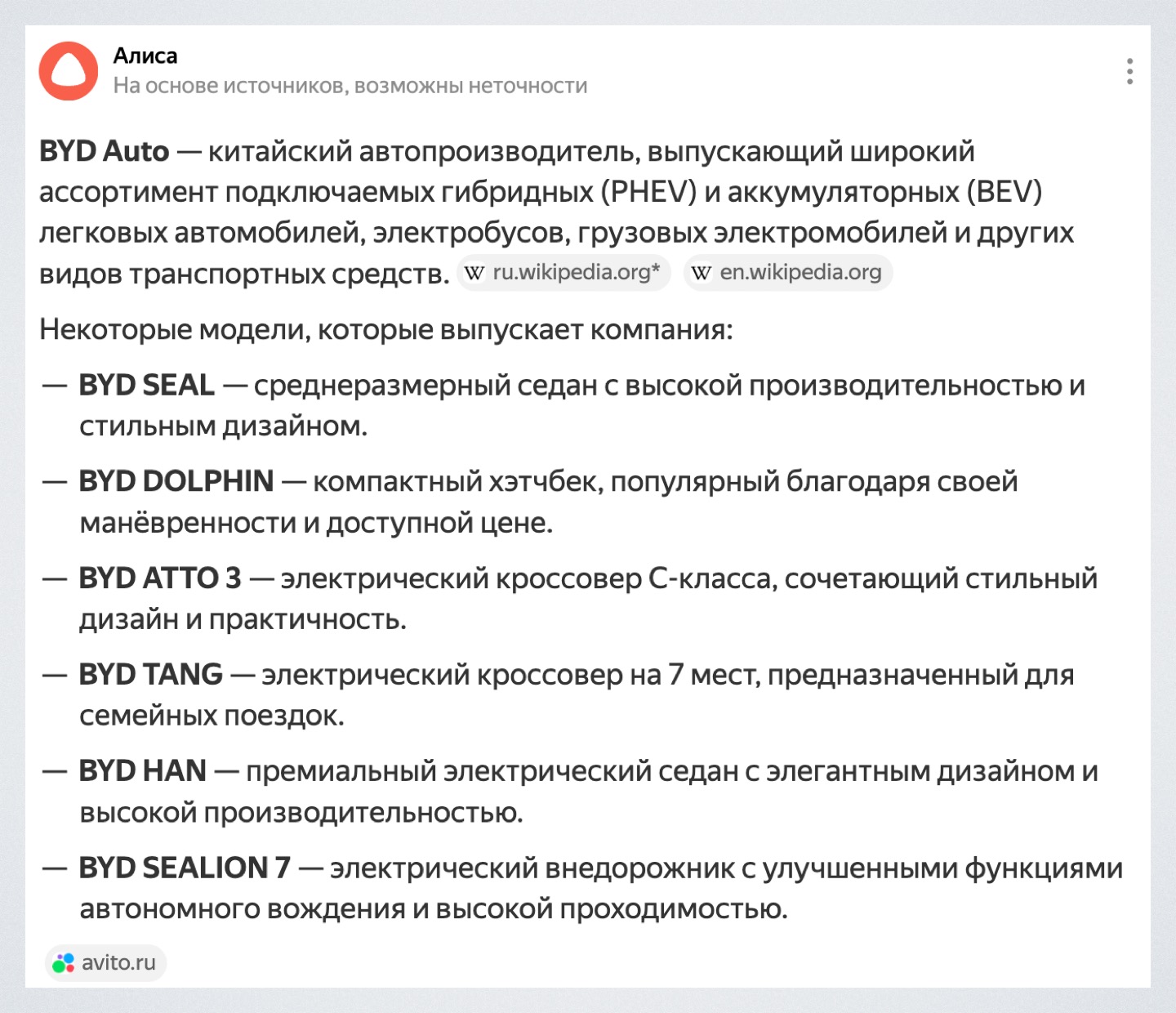This screenshot has width=1176, height=1013.
Task: Click the Wikipedia W icon beside en.wikipedia.org
Action: pos(702,273)
